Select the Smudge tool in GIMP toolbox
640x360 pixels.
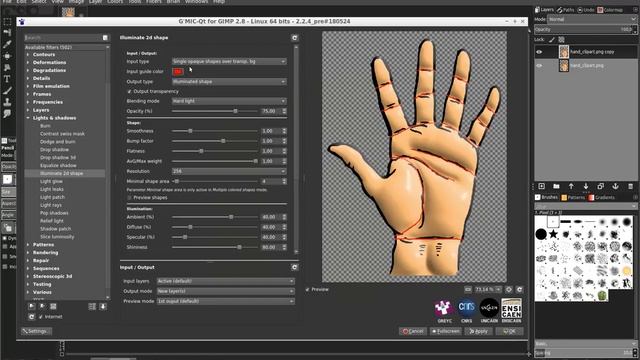pyautogui.click(x=7, y=114)
